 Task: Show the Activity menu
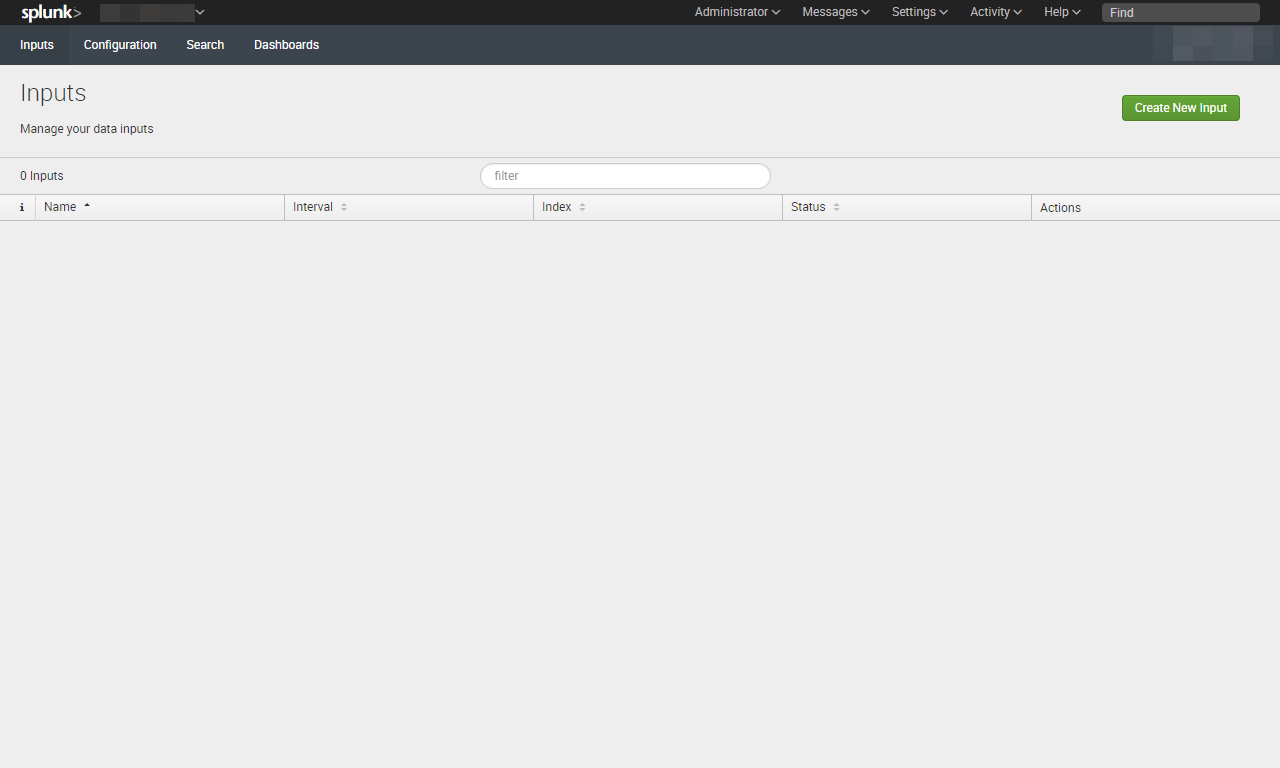(x=995, y=12)
